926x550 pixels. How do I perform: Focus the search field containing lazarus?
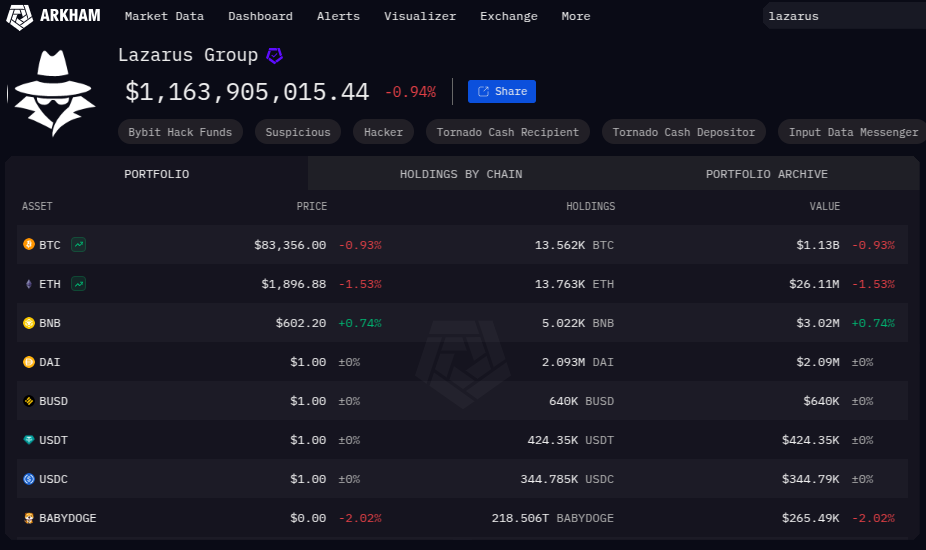(x=845, y=16)
